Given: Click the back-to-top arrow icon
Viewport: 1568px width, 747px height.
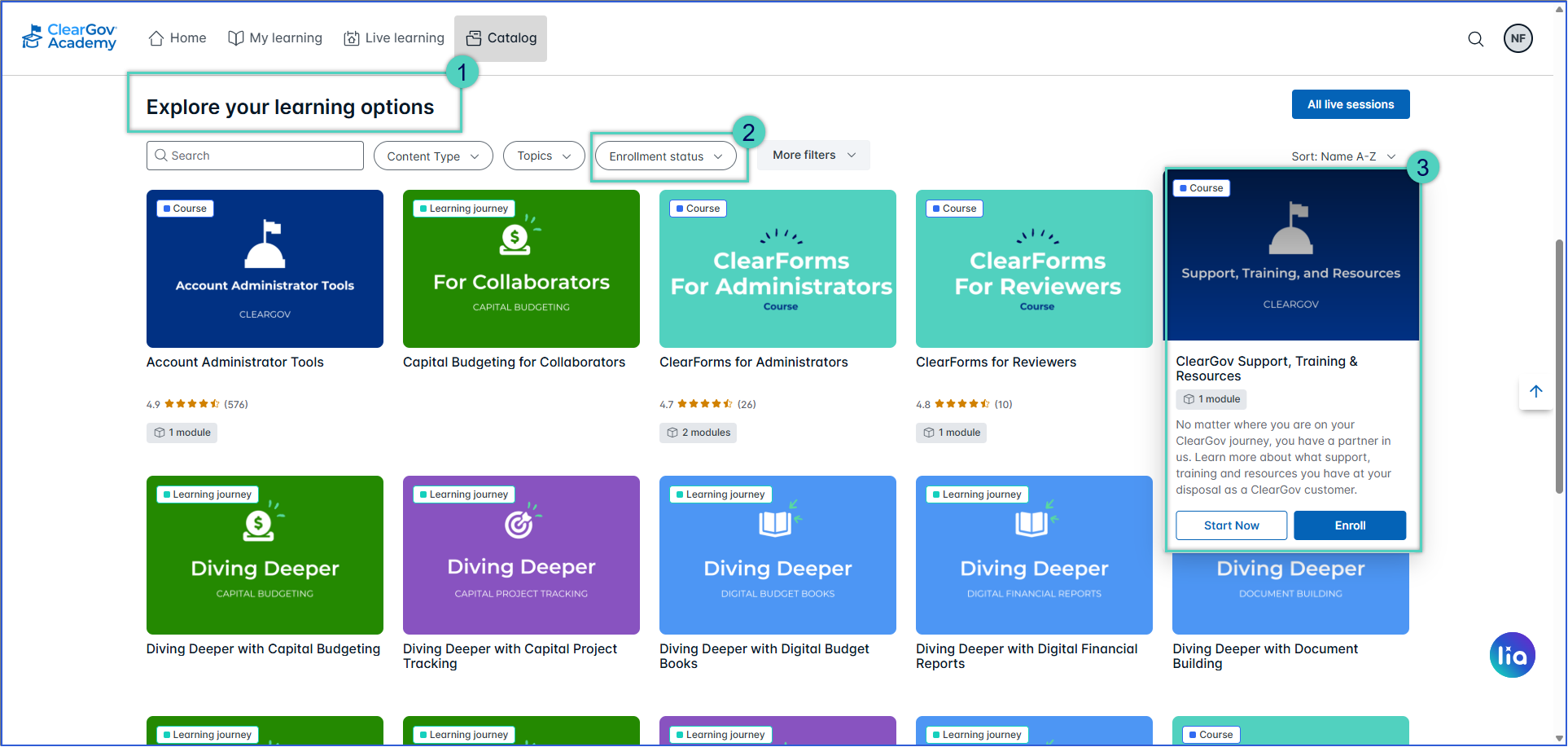Looking at the screenshot, I should tap(1535, 392).
